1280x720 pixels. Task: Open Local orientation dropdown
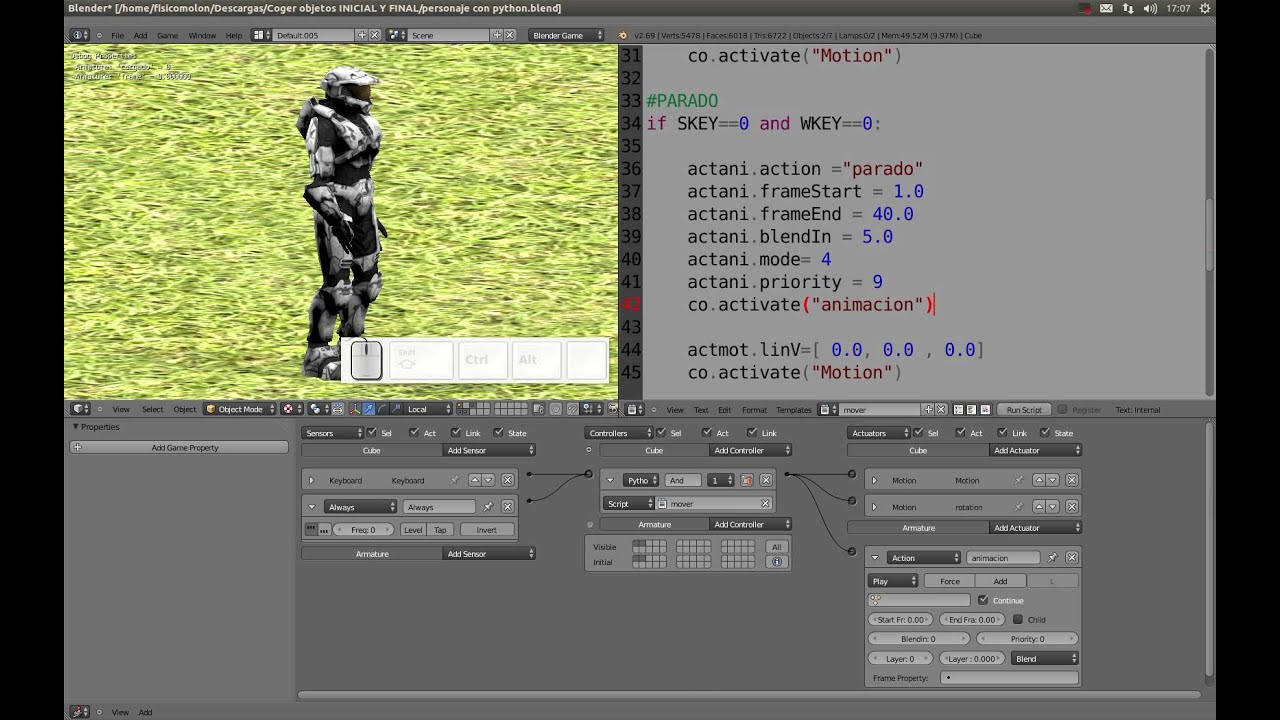(x=430, y=409)
